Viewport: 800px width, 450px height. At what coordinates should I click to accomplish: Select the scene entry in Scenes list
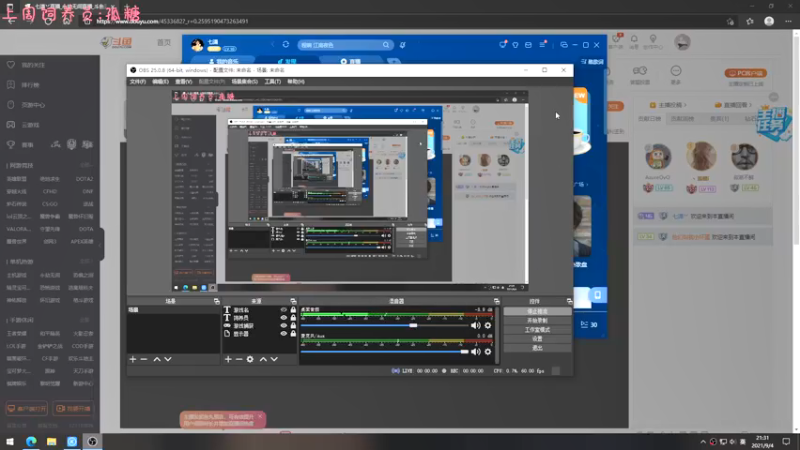[173, 310]
